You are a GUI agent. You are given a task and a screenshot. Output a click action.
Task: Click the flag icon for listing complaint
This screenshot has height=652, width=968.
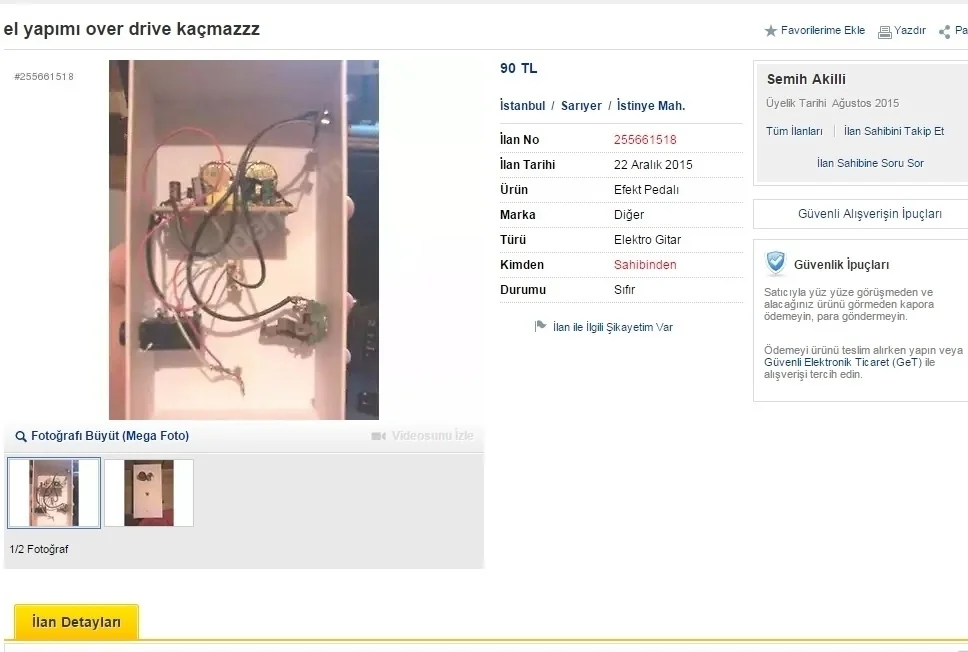540,326
